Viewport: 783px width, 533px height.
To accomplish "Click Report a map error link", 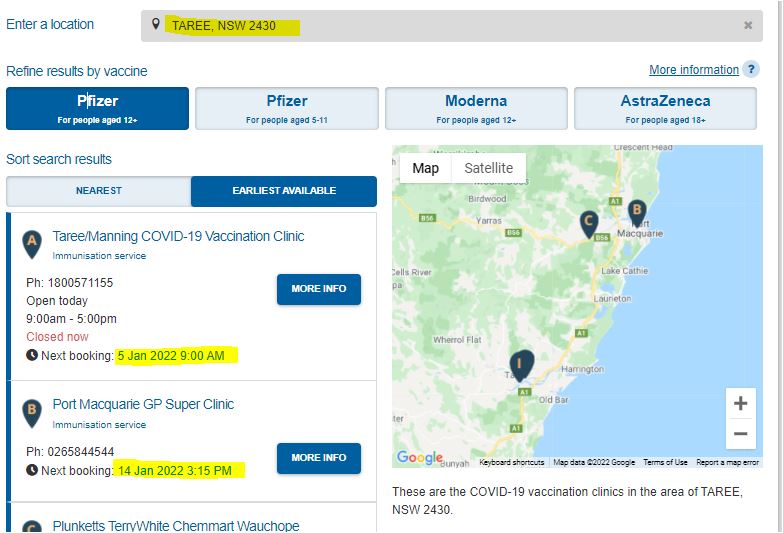I will (728, 463).
